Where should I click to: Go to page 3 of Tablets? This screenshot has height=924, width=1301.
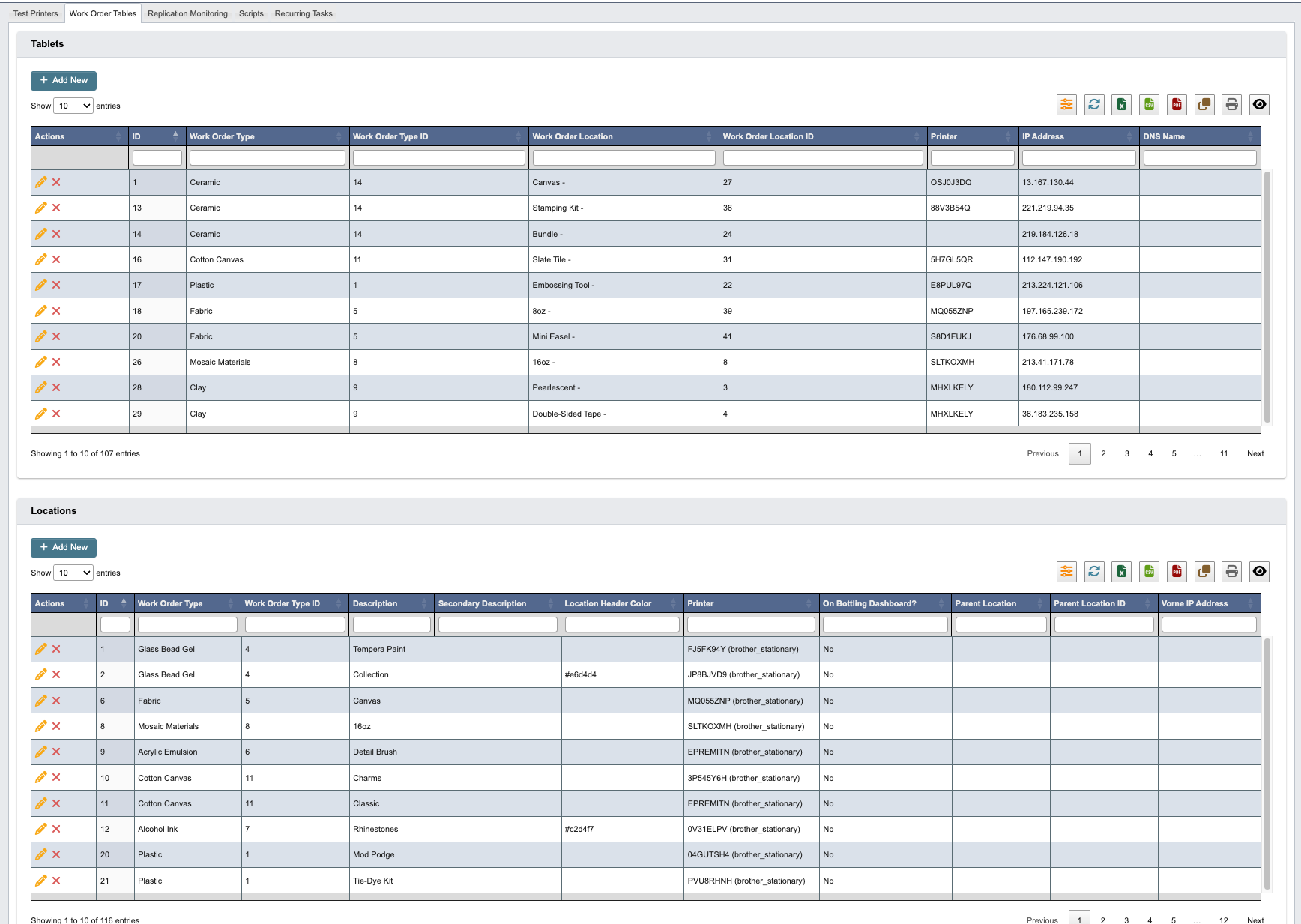[x=1126, y=453]
